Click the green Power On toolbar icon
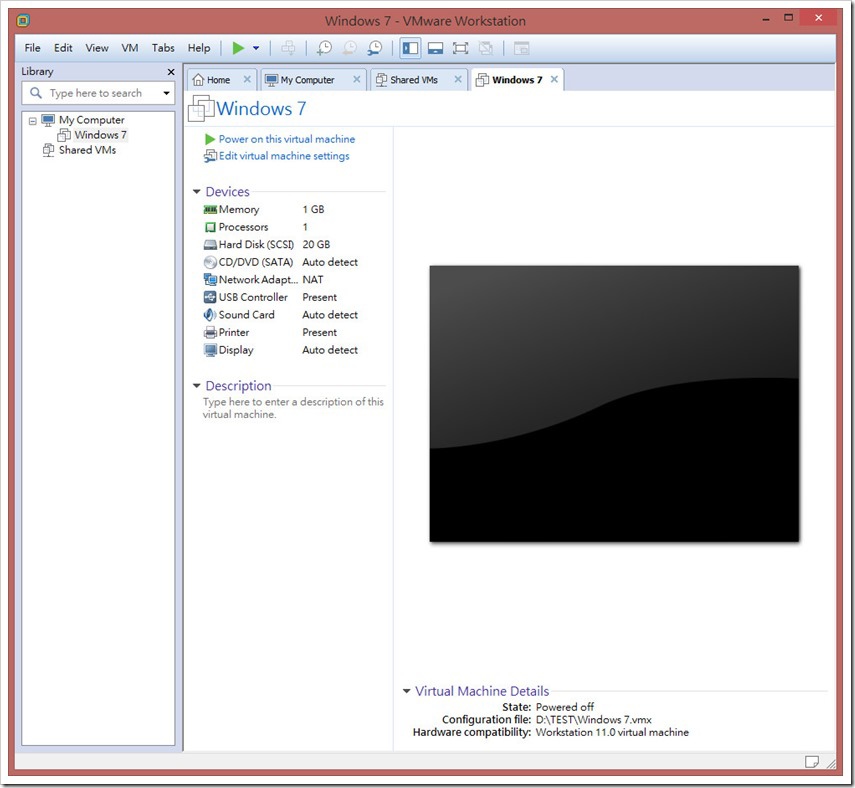The width and height of the screenshot is (855, 788). click(x=238, y=48)
